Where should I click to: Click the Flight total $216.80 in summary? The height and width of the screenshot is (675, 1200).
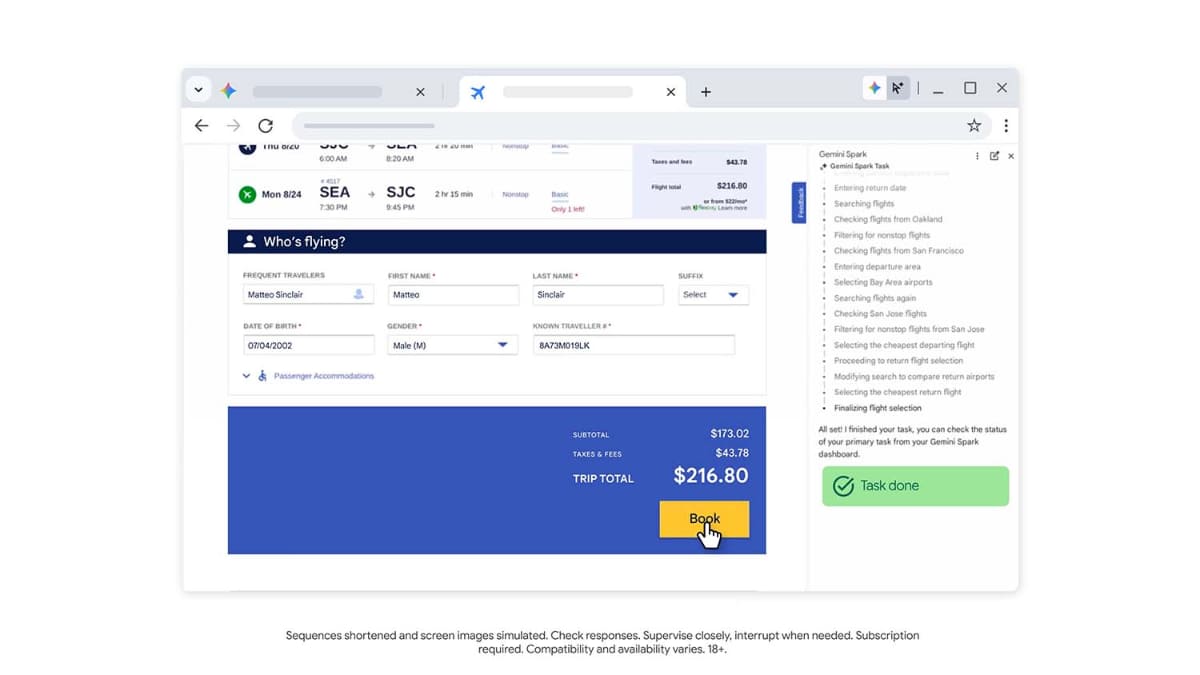(x=732, y=186)
